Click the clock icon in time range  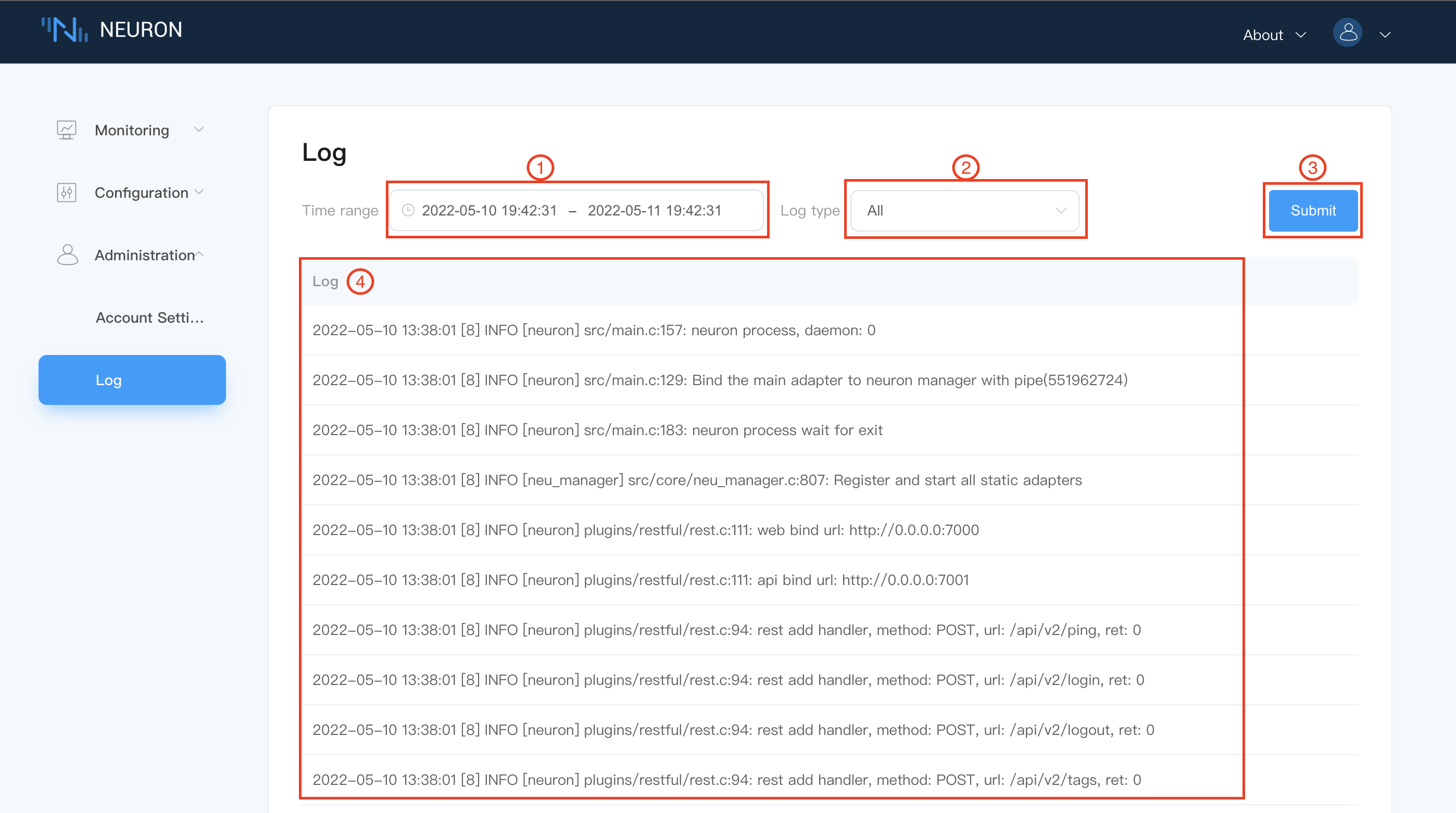pos(408,211)
